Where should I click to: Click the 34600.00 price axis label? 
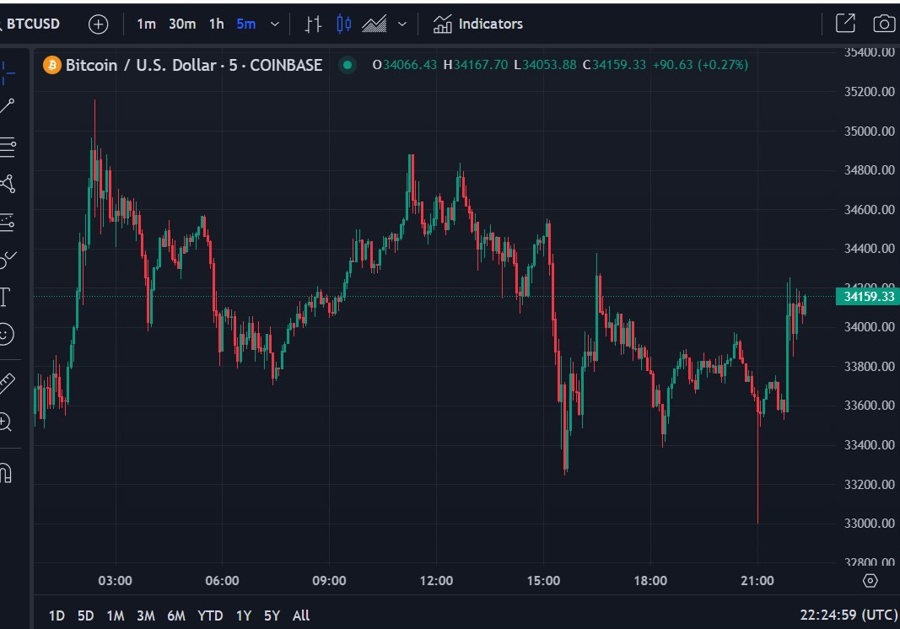(x=869, y=209)
